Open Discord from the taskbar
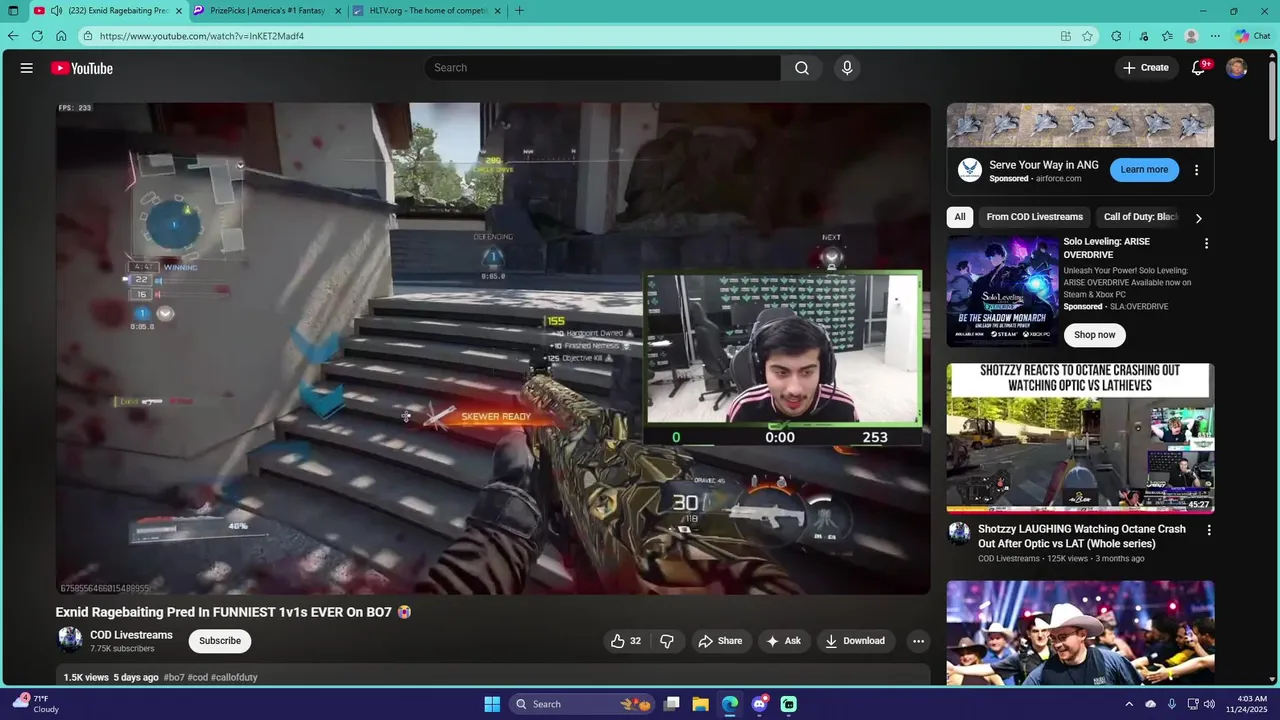 (x=759, y=704)
